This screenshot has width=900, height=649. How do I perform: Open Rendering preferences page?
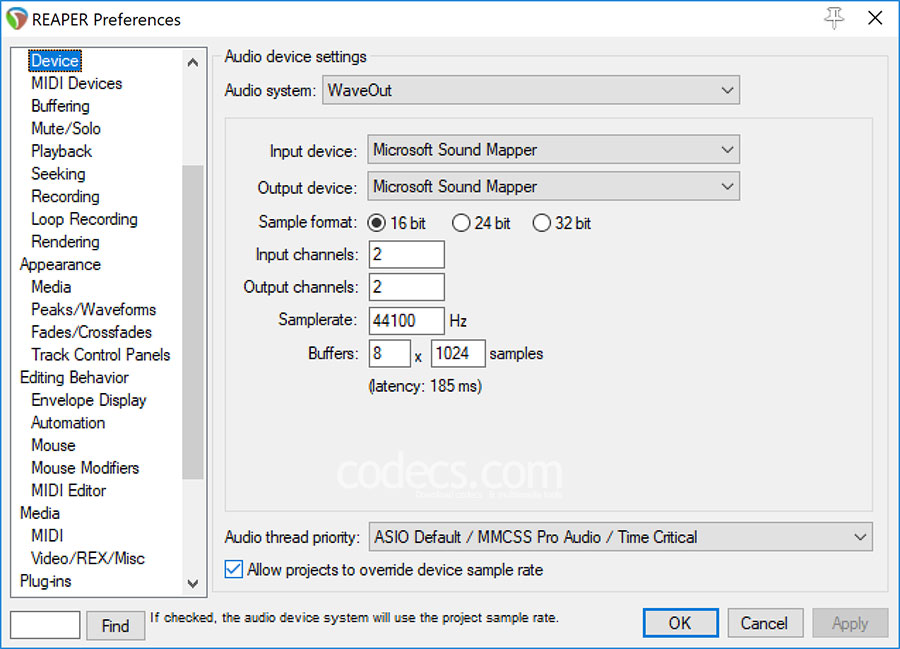[x=65, y=242]
